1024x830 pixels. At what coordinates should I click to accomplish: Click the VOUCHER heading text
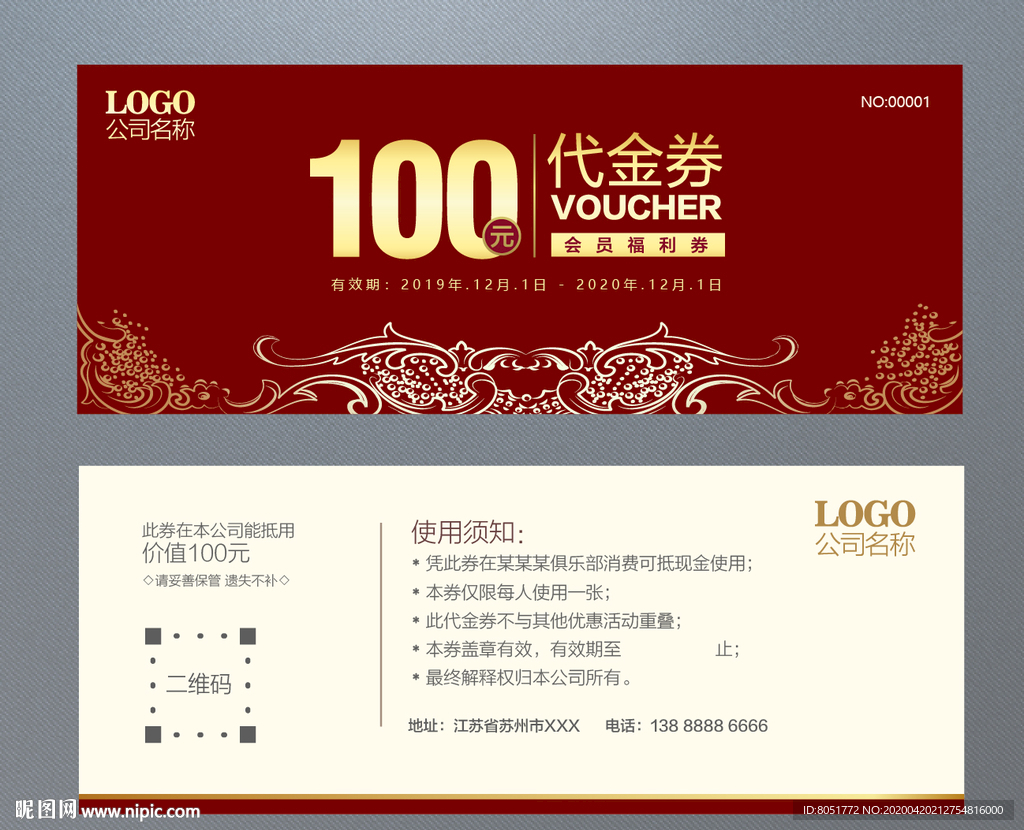[636, 208]
